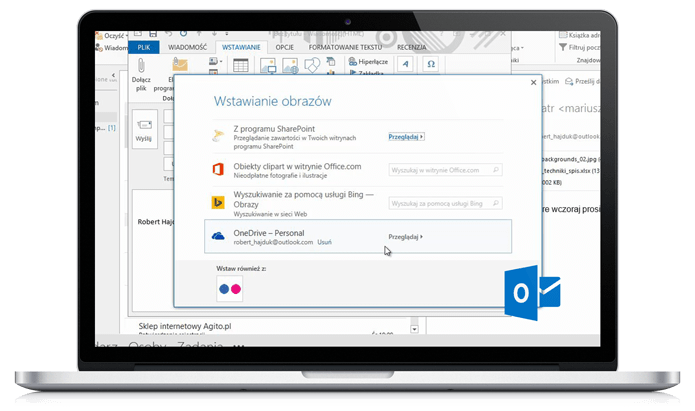The image size is (695, 411).
Task: Switch to the OPCJE tab
Action: pos(285,46)
